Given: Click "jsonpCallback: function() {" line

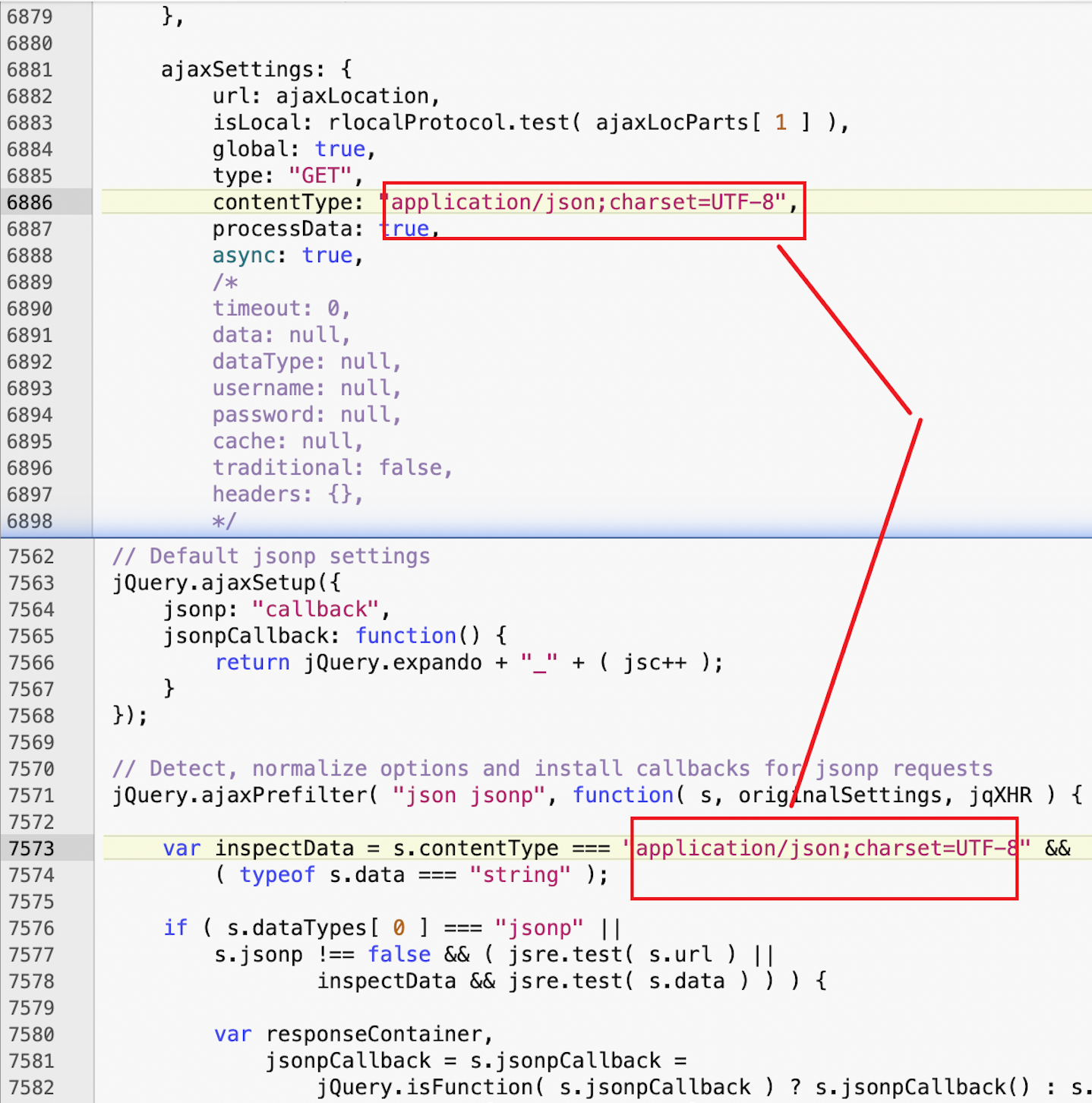Looking at the screenshot, I should click(335, 636).
